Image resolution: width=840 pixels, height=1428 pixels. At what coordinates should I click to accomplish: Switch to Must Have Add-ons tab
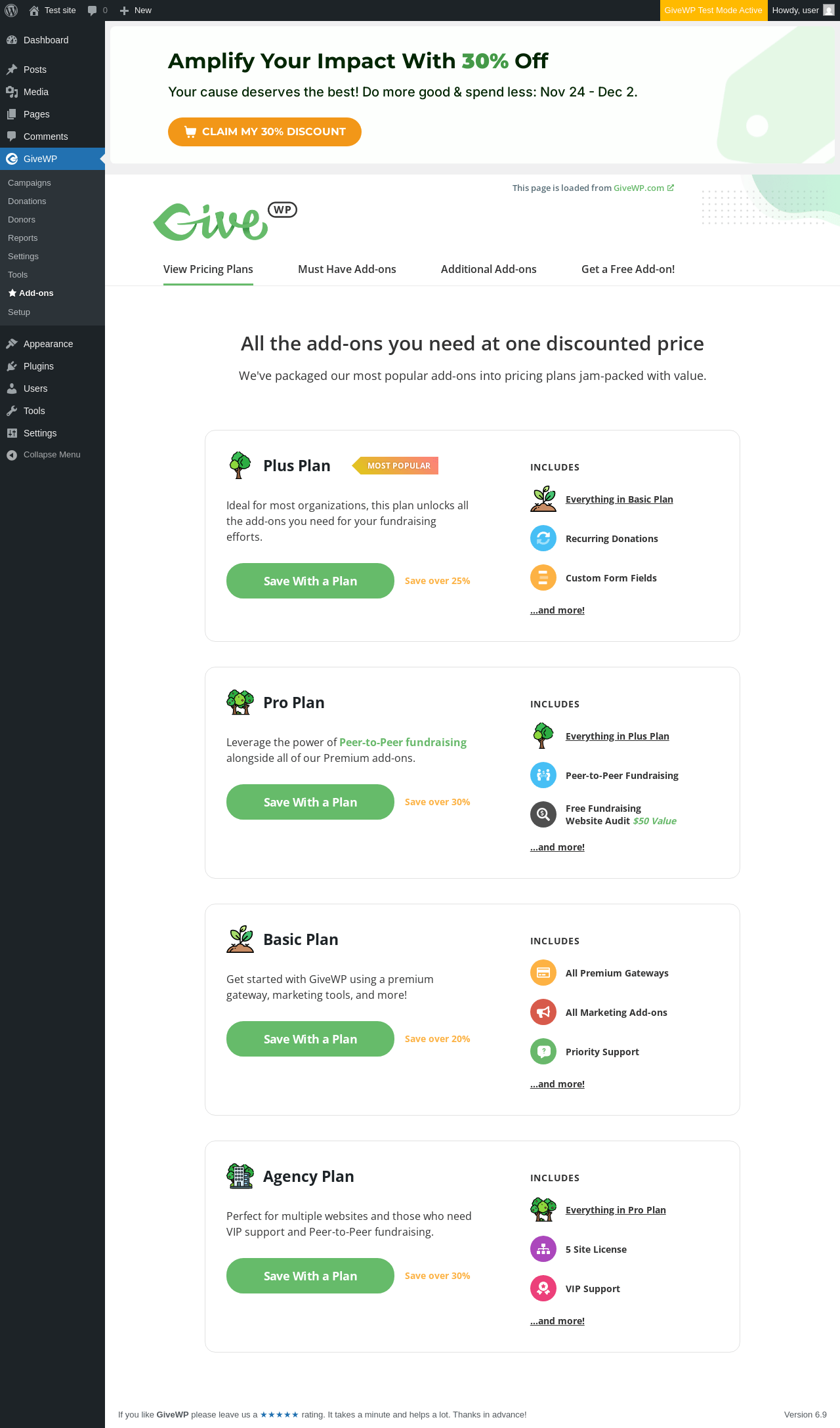tap(347, 269)
